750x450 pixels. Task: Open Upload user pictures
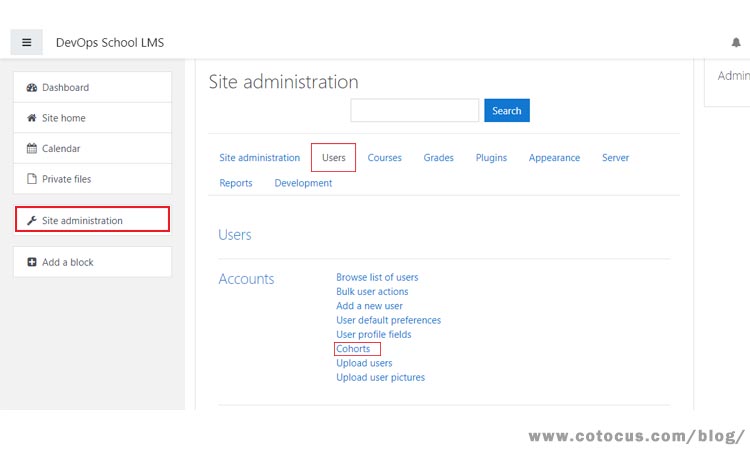click(380, 378)
